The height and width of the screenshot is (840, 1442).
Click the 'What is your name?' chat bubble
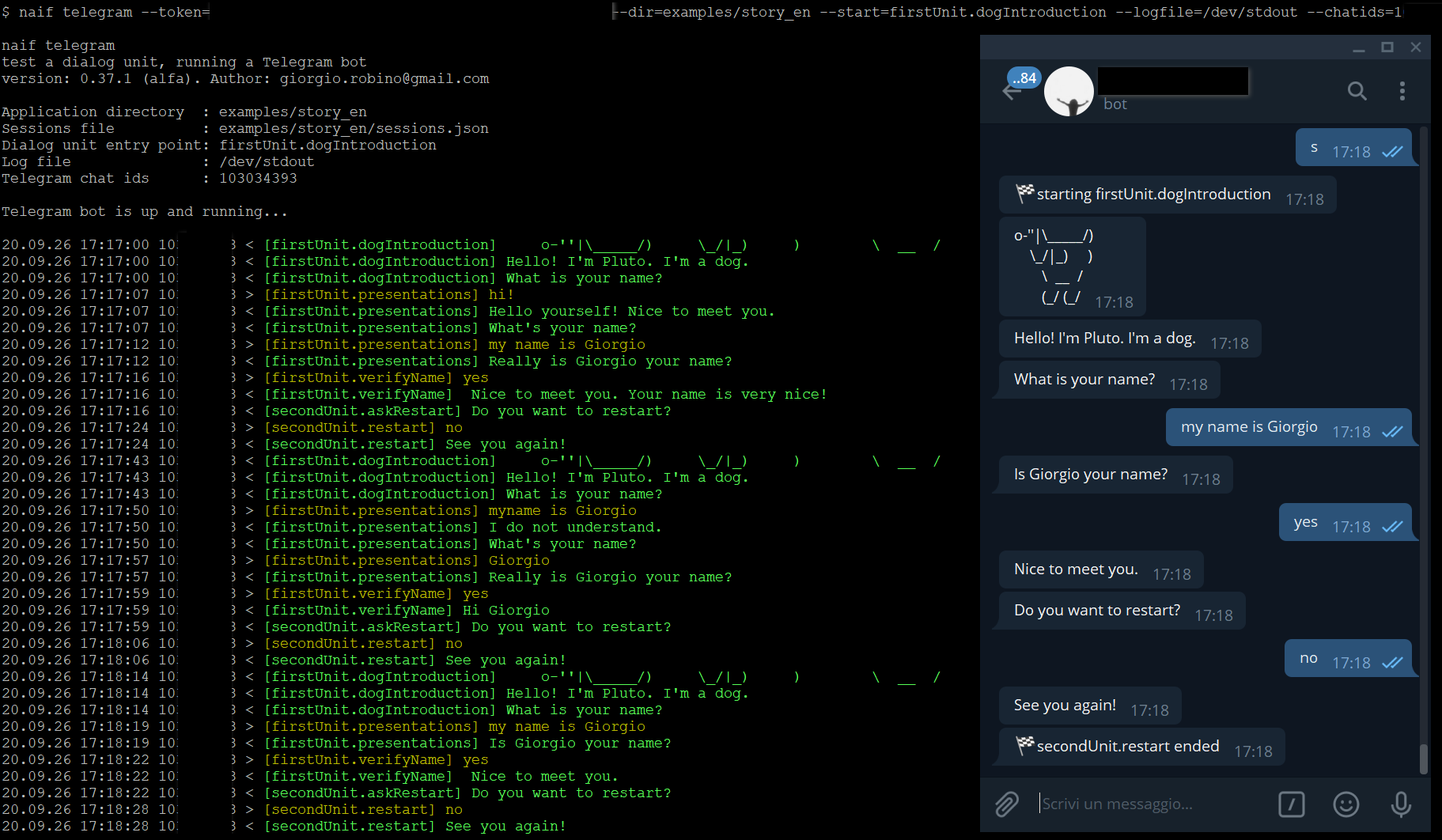[1109, 380]
